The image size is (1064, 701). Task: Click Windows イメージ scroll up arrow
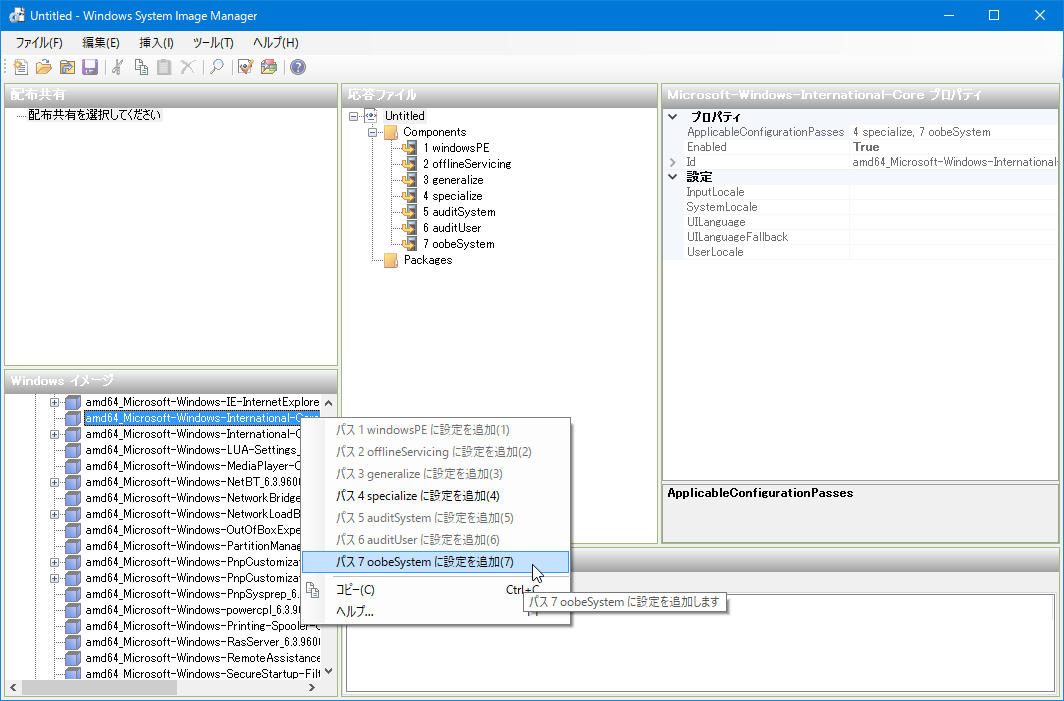328,402
